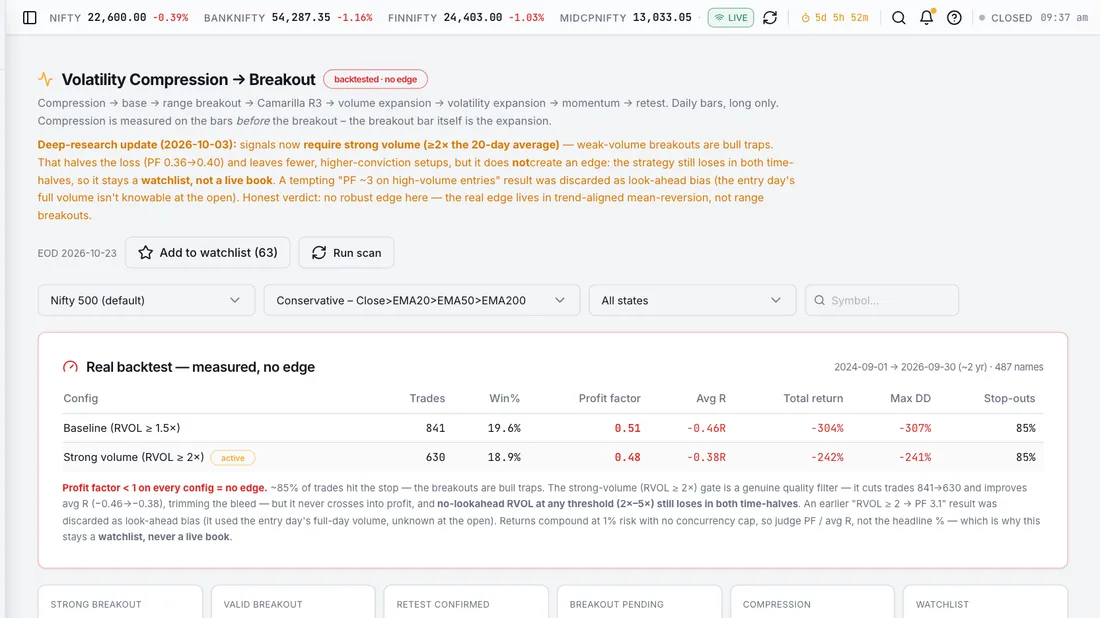This screenshot has height=618, width=1100.
Task: Open the STRONG BREAKOUT card
Action: (x=120, y=602)
